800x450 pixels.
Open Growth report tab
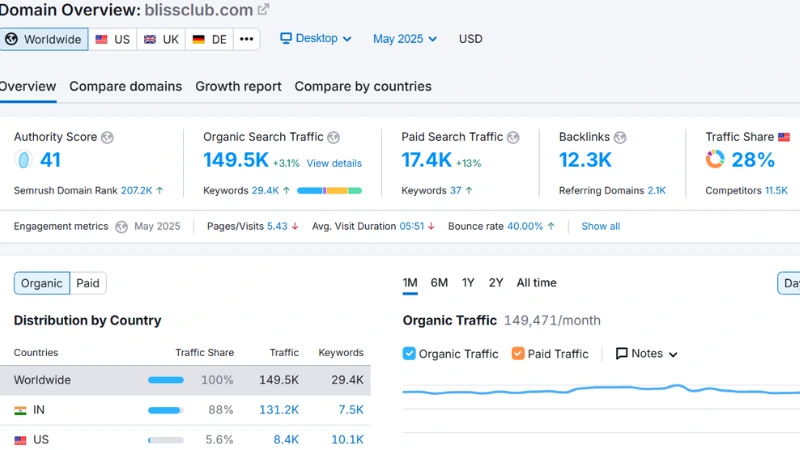click(x=238, y=86)
